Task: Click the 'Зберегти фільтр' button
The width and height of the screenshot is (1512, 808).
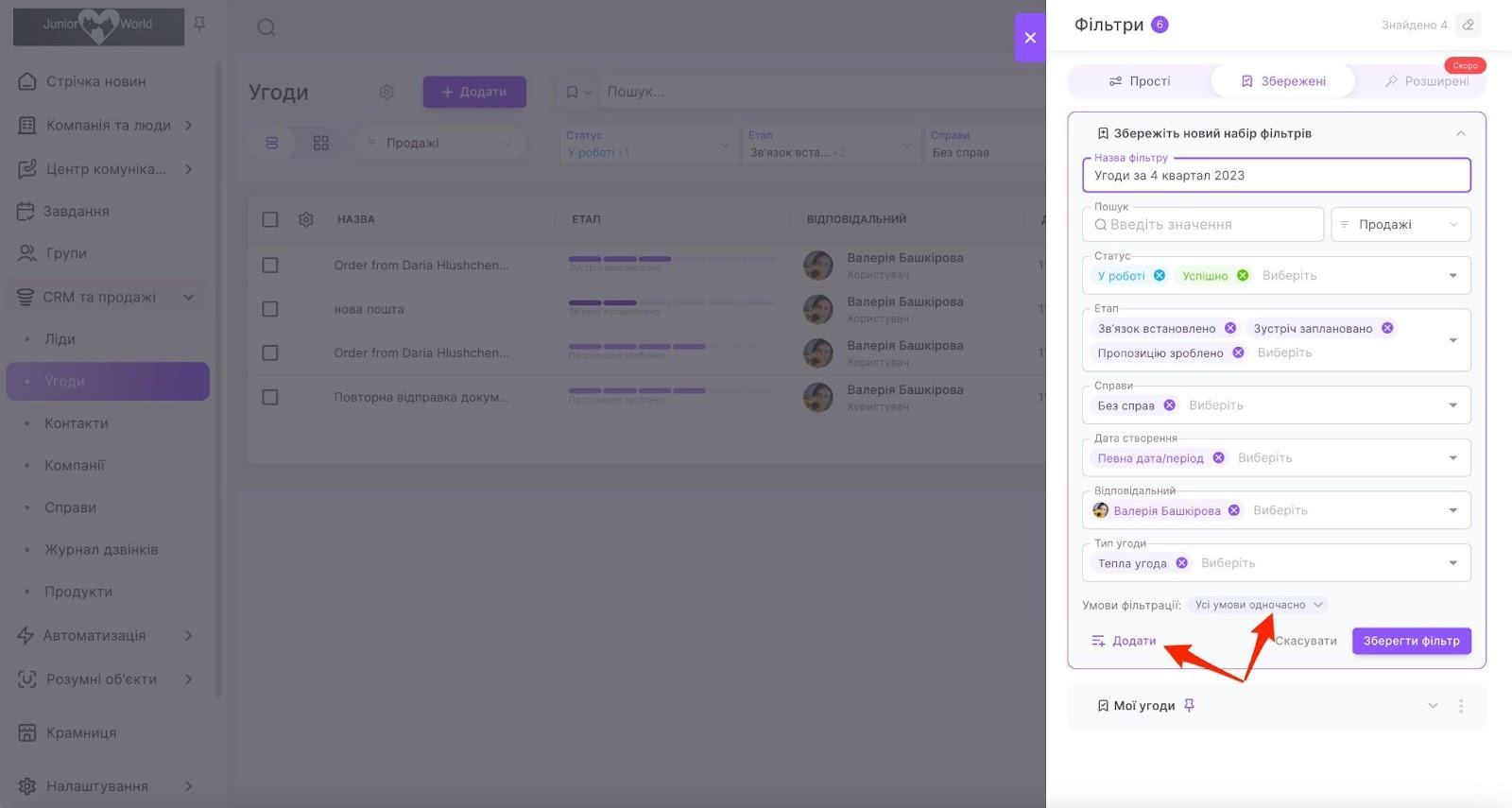Action: 1411,641
